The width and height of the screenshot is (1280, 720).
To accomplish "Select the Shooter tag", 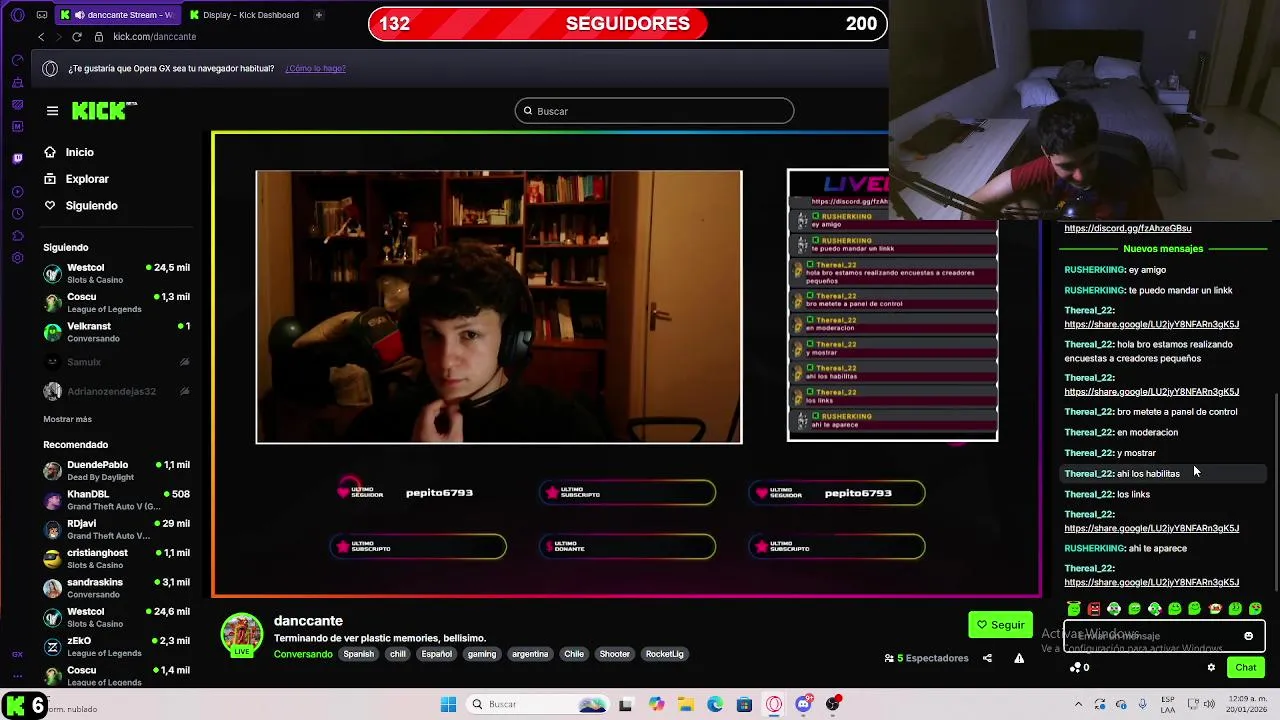I will (614, 654).
